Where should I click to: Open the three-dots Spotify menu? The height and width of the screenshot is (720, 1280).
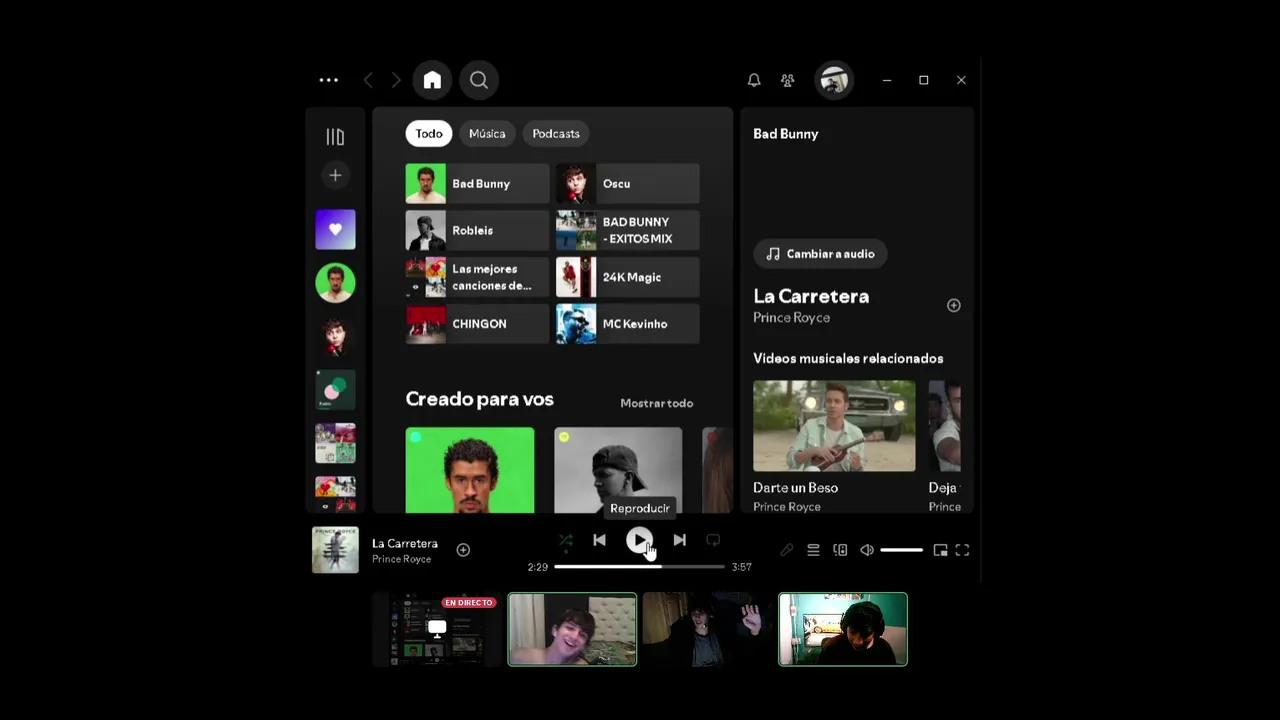pyautogui.click(x=328, y=80)
